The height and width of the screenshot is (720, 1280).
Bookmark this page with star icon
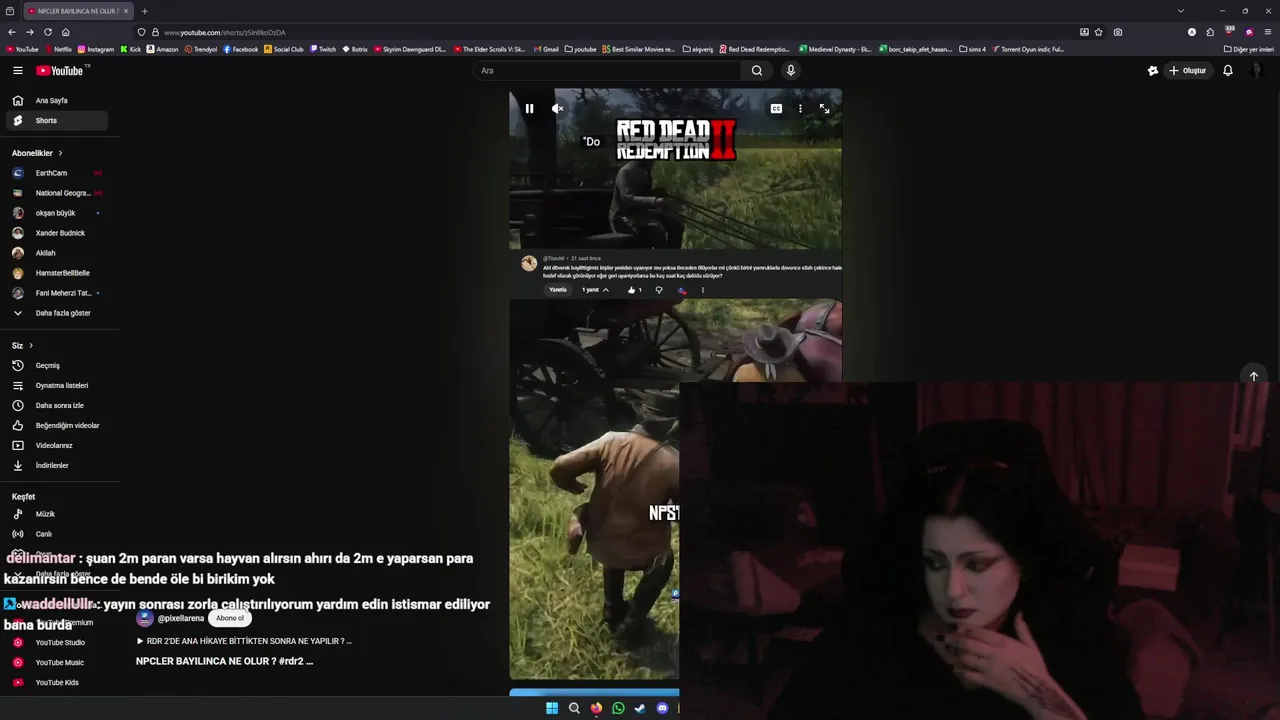[x=1099, y=32]
